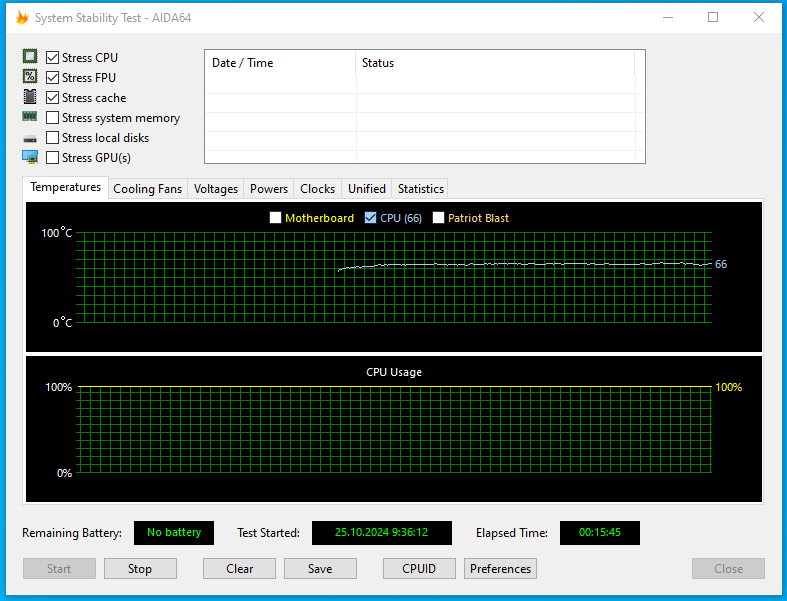Image resolution: width=787 pixels, height=601 pixels.
Task: Click the yellow 100% CPU usage value
Action: click(729, 387)
